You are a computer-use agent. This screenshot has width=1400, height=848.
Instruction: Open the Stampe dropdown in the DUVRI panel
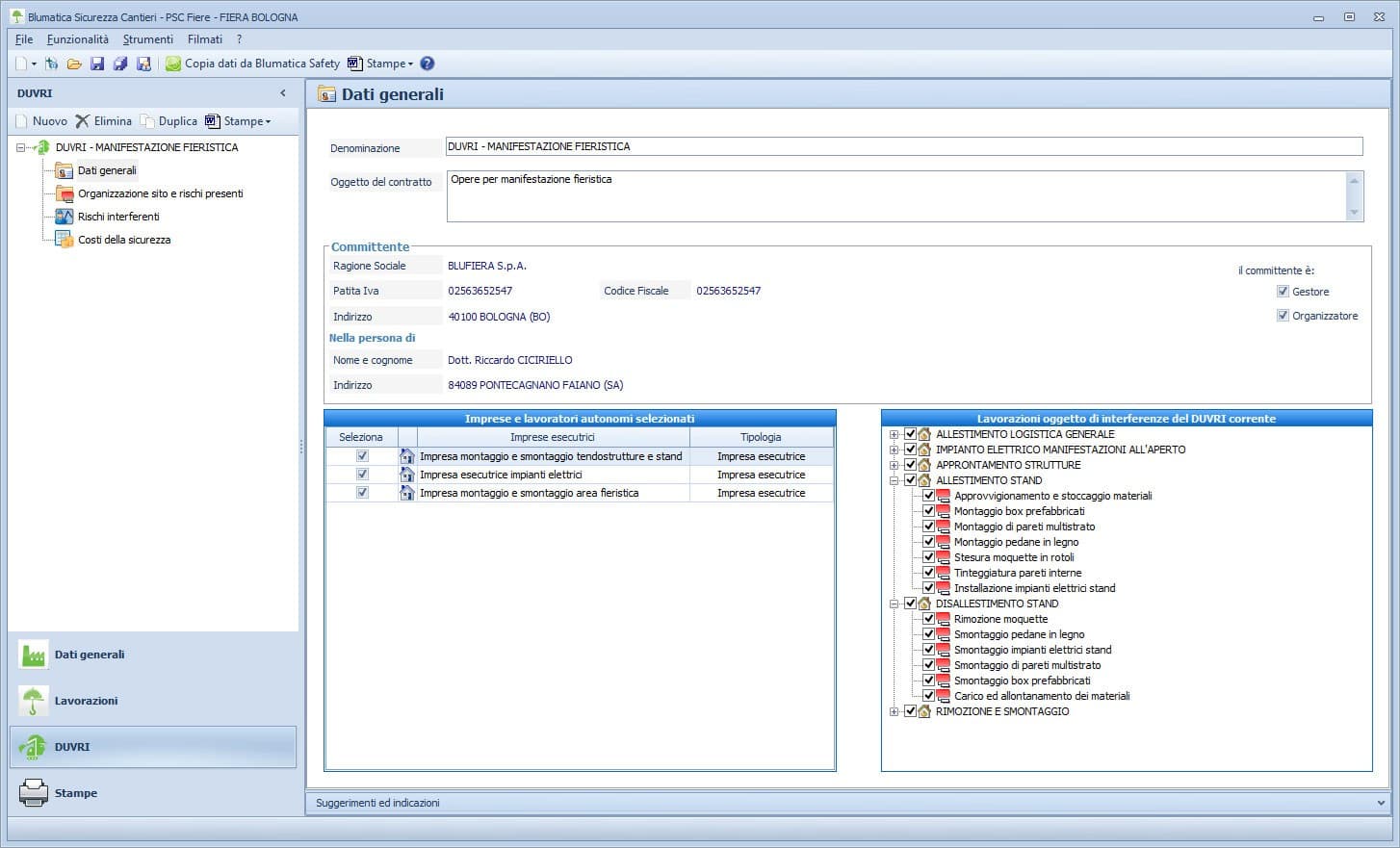(x=238, y=121)
